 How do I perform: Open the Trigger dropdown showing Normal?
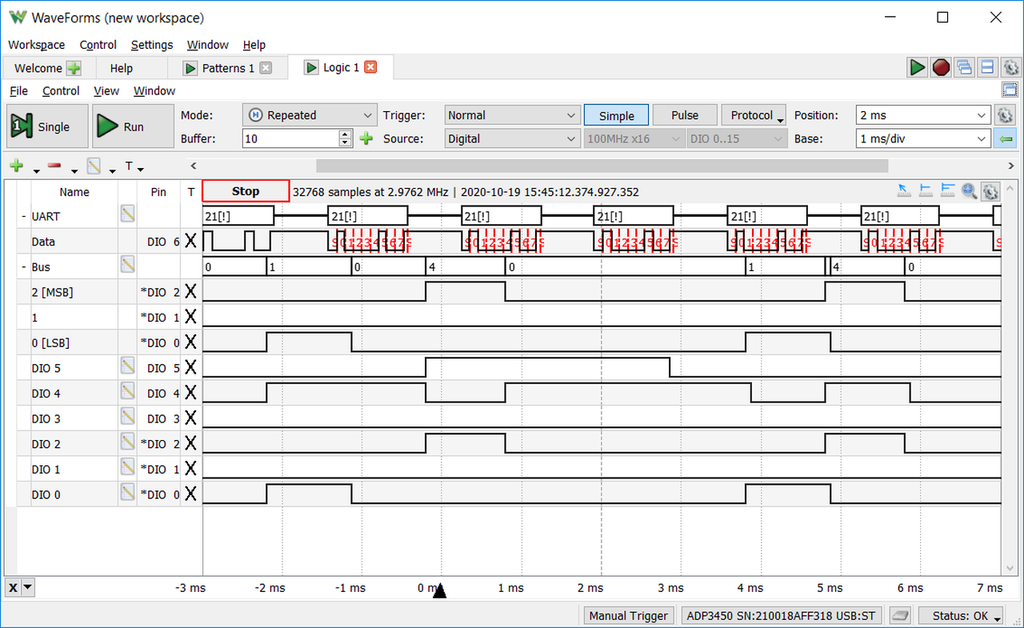(x=511, y=115)
